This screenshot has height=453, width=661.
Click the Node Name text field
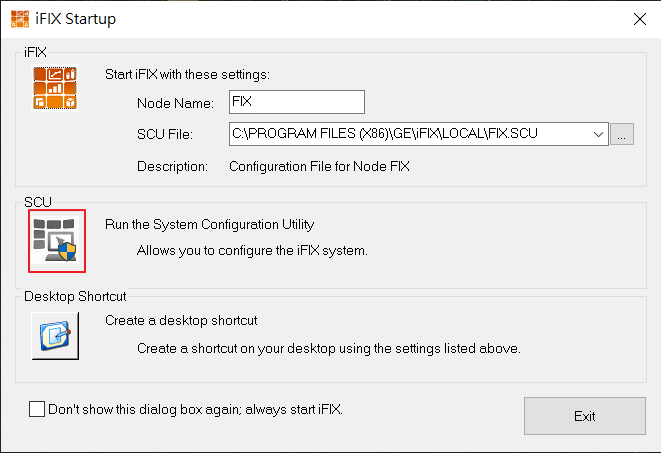pos(296,102)
